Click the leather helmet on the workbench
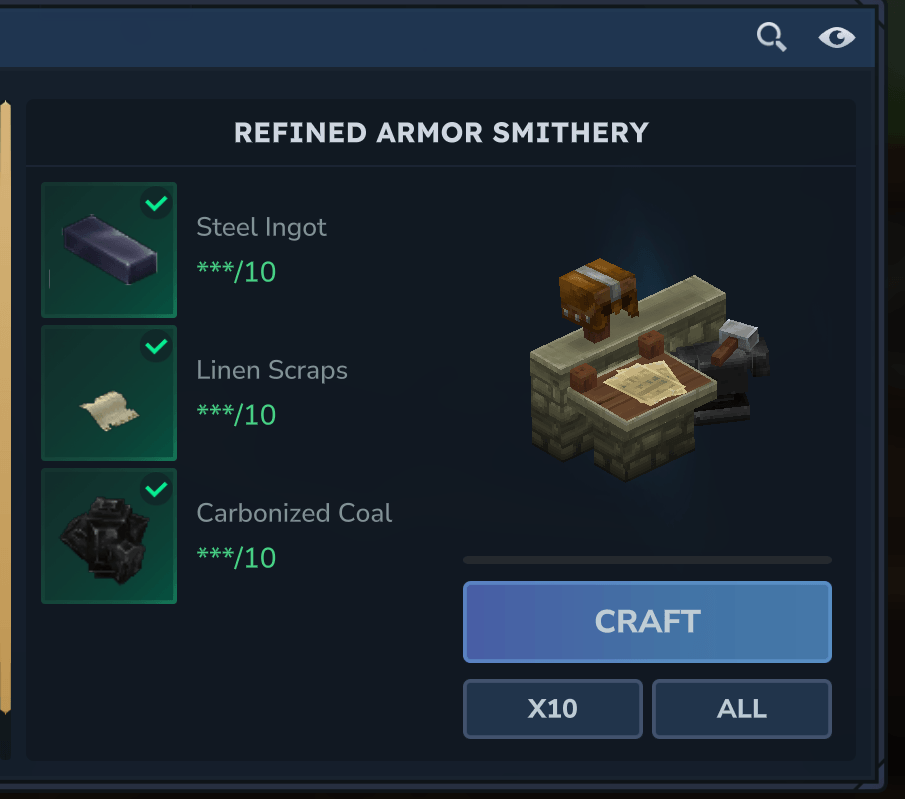Viewport: 905px width, 799px height. (x=599, y=298)
